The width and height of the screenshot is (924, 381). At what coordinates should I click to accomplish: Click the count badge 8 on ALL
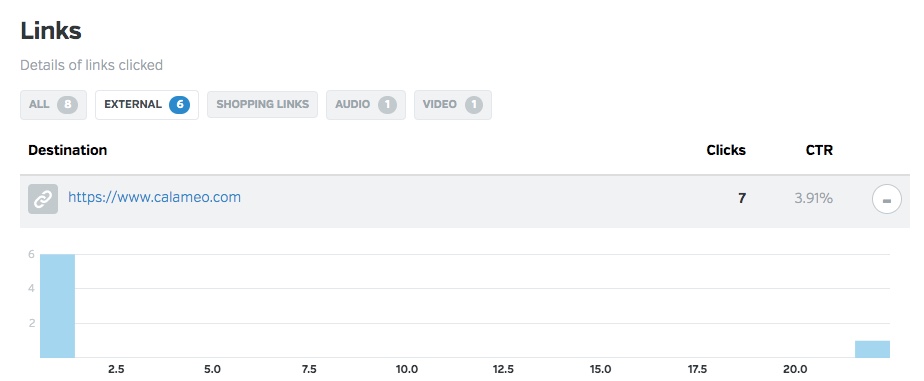[68, 105]
